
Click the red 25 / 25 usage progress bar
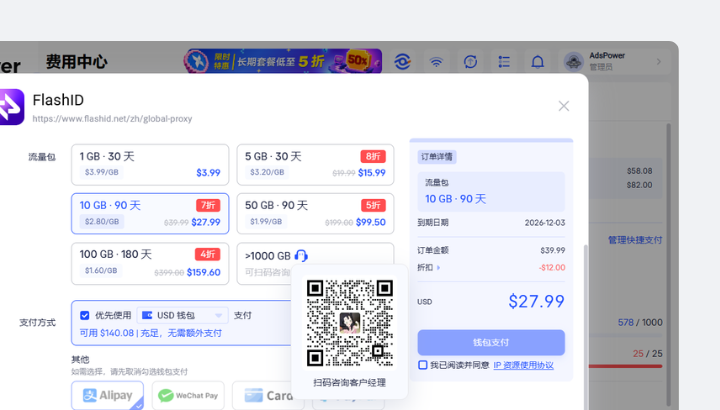point(625,366)
